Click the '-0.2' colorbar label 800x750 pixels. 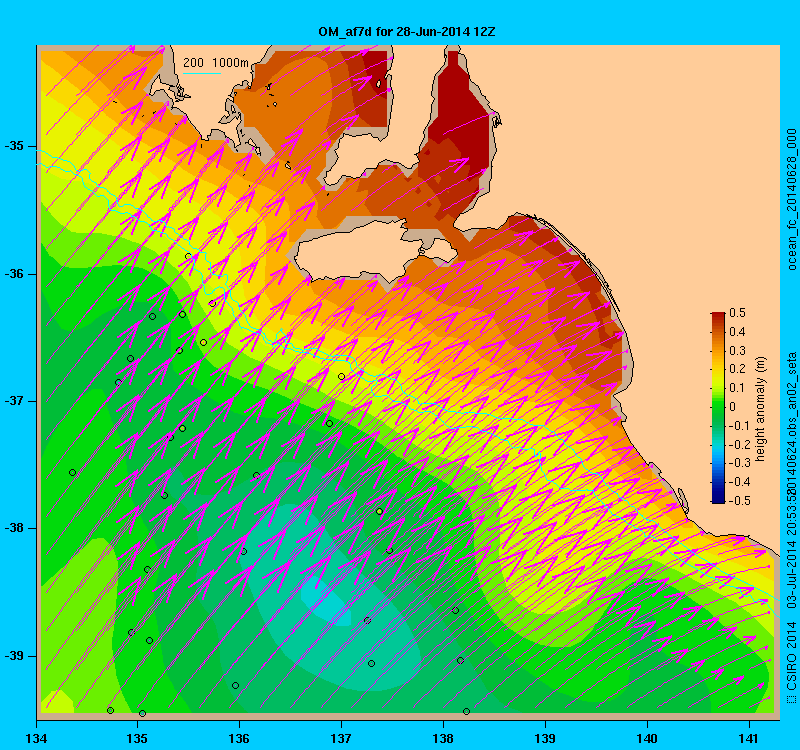point(739,444)
